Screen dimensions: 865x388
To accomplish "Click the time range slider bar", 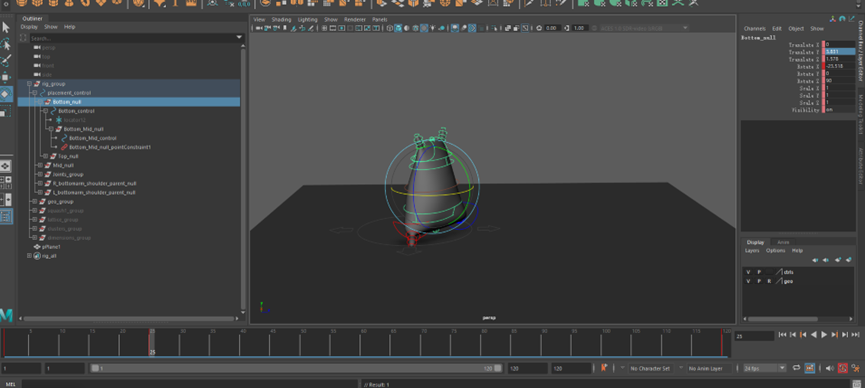I will [x=297, y=368].
